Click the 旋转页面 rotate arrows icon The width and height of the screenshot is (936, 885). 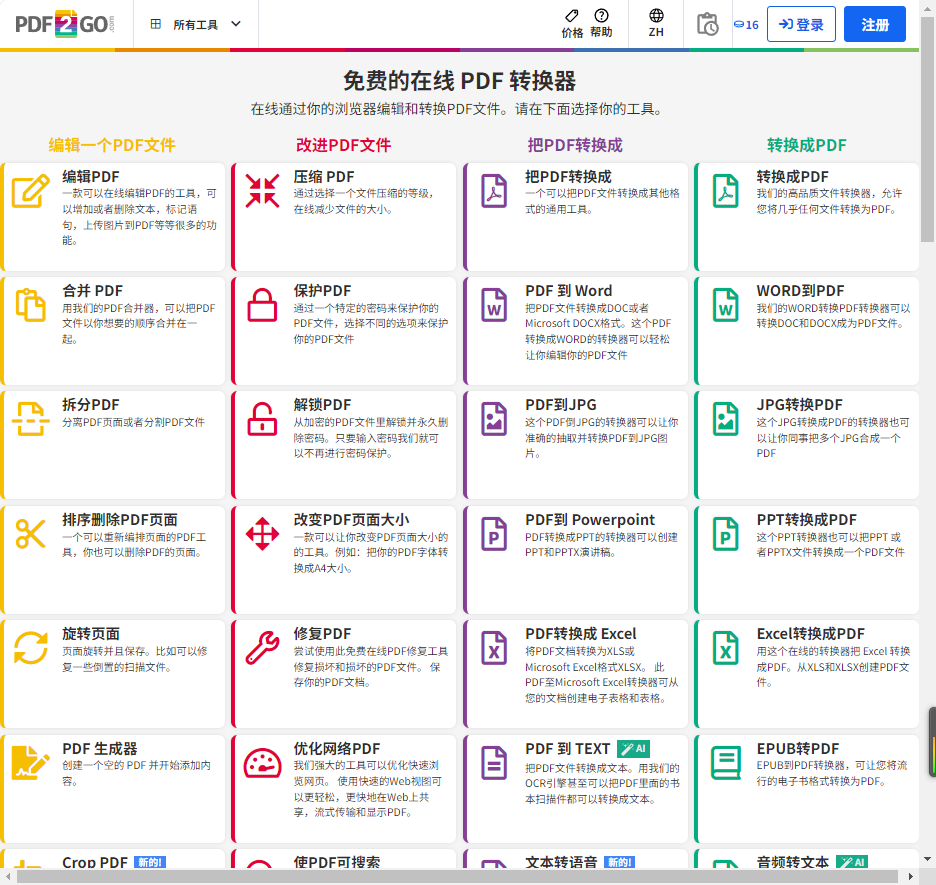point(30,647)
